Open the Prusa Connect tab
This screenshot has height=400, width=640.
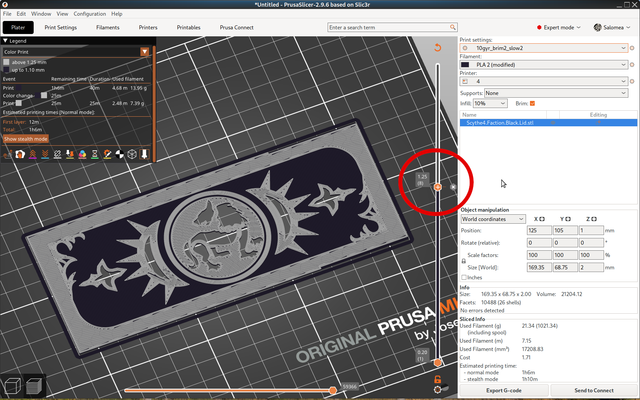pos(236,27)
